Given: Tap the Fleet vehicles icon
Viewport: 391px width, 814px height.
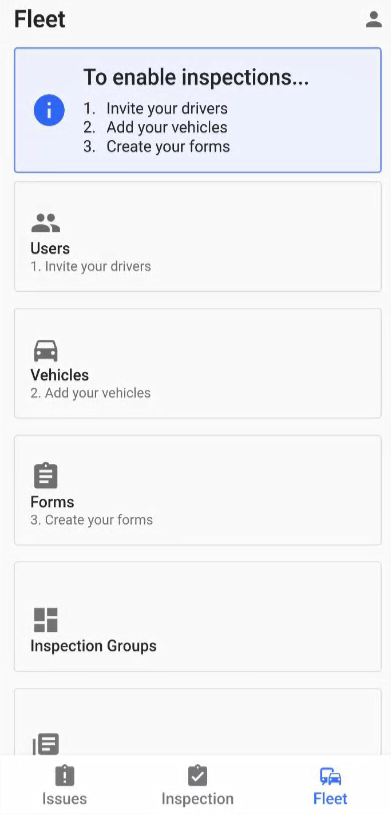Looking at the screenshot, I should click(x=330, y=777).
